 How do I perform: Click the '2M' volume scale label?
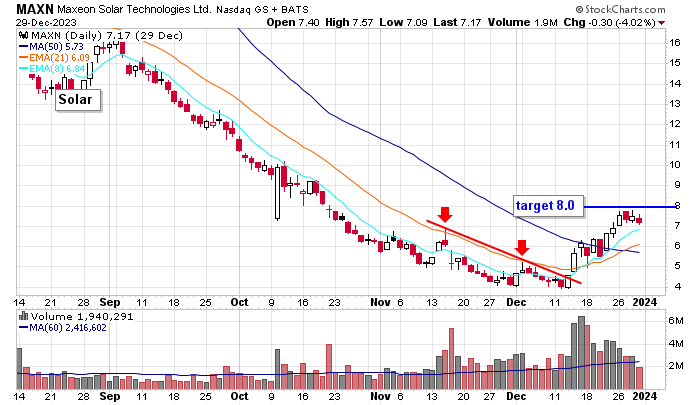[x=676, y=366]
